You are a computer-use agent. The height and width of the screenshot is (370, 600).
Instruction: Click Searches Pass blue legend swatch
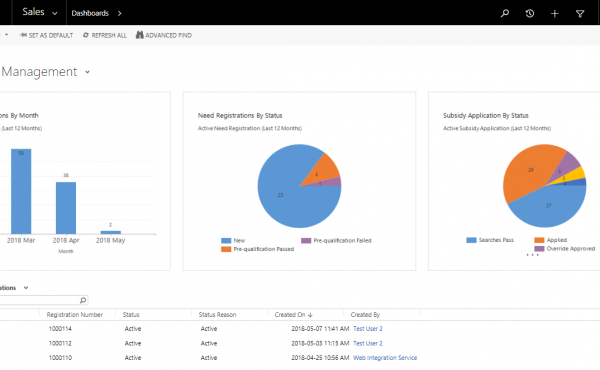[x=471, y=240]
